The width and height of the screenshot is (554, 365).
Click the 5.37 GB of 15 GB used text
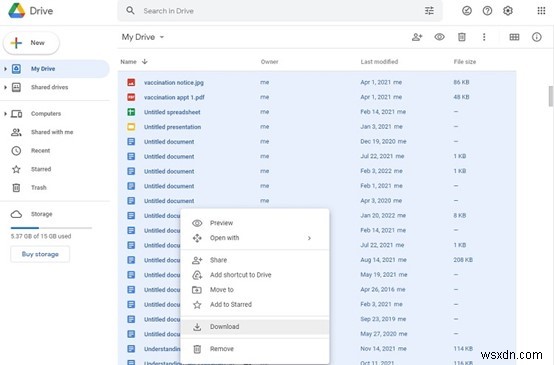tap(41, 236)
